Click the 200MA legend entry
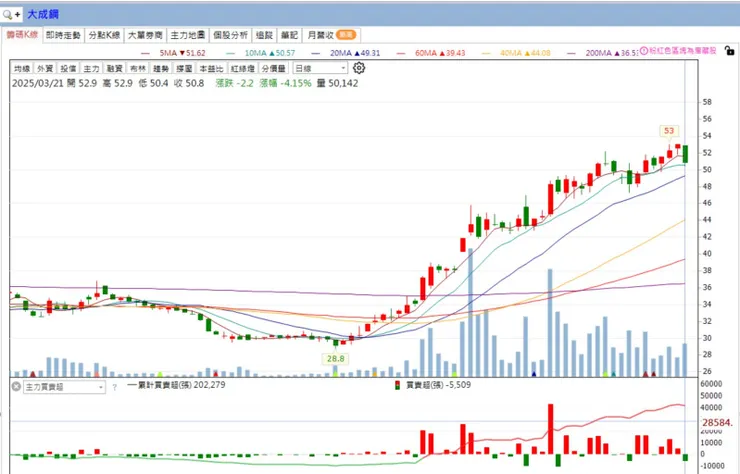The width and height of the screenshot is (740, 474). [x=603, y=53]
